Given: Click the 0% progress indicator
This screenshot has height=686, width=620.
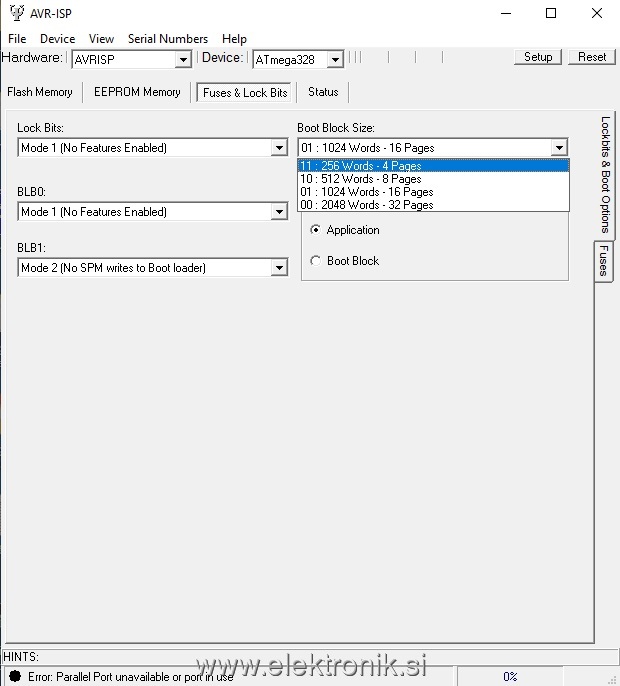Looking at the screenshot, I should point(510,676).
